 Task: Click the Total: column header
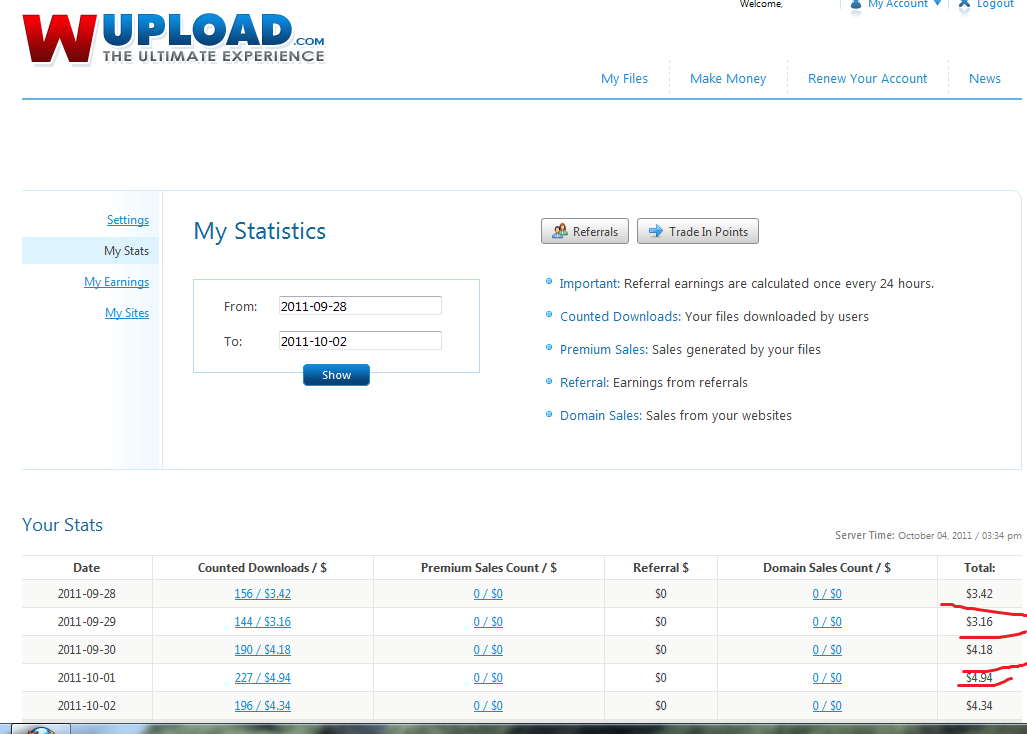(979, 568)
